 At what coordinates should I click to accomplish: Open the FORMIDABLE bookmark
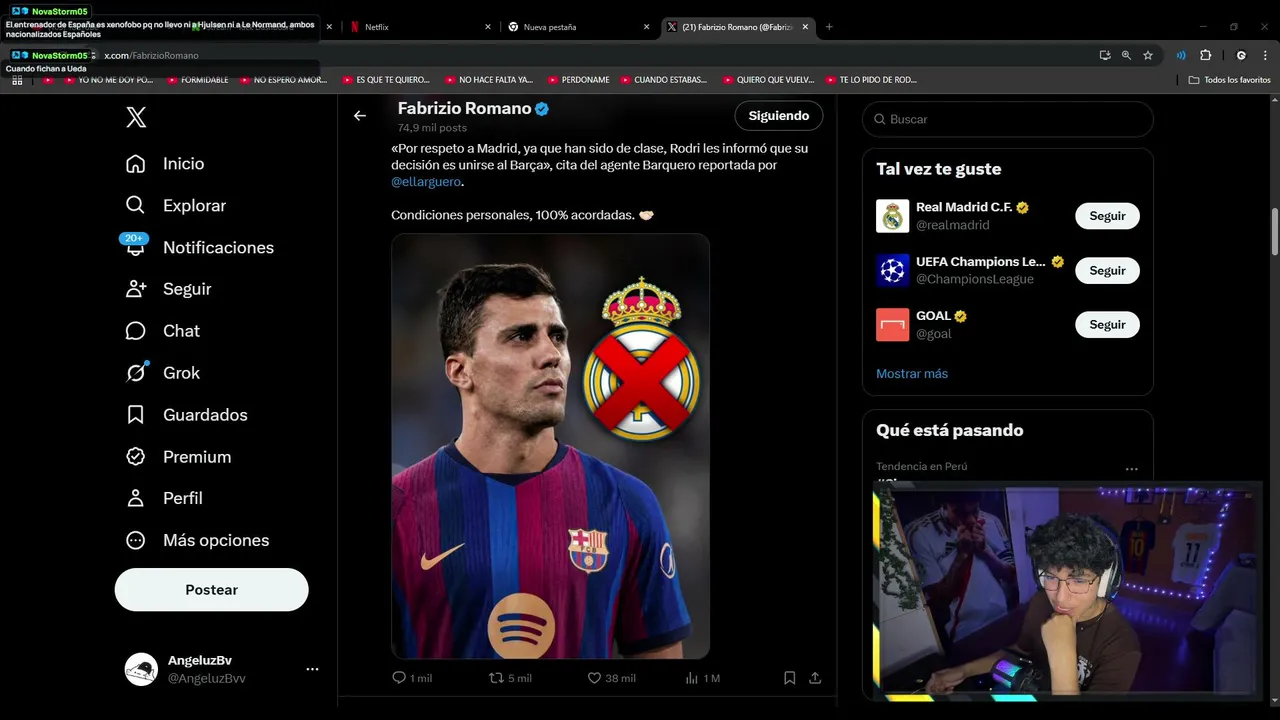197,80
